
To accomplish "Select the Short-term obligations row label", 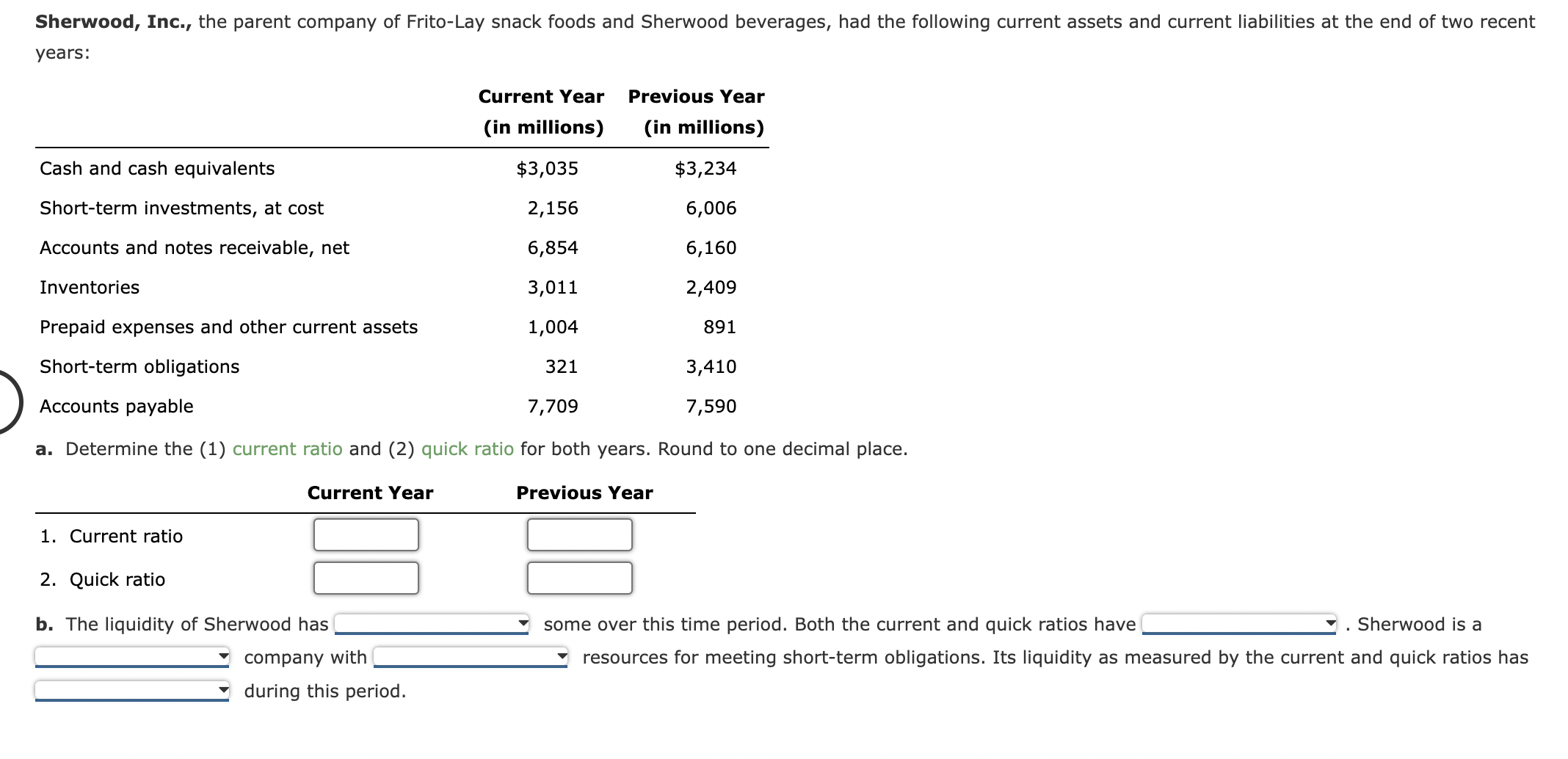I will (x=139, y=366).
